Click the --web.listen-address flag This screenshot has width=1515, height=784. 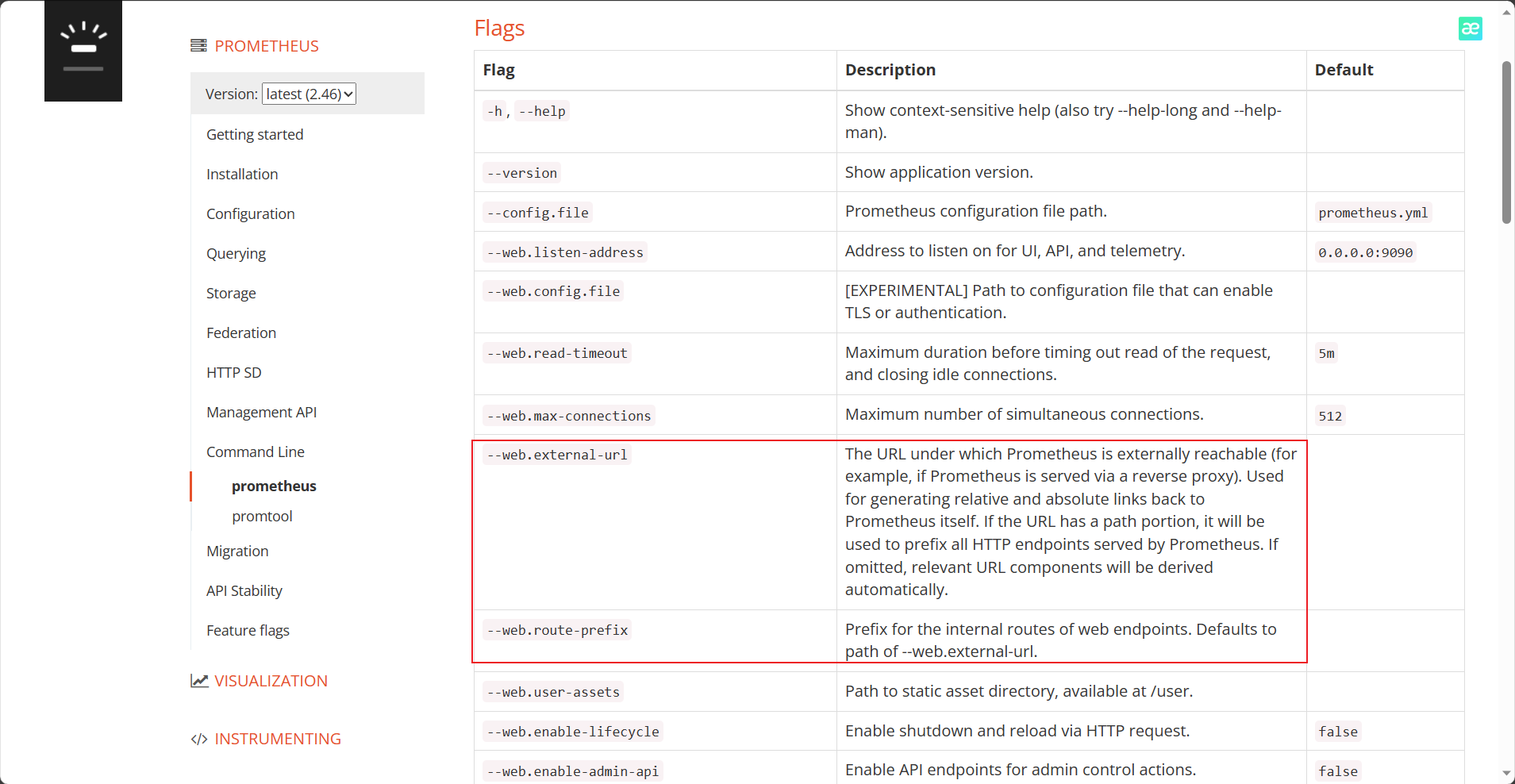point(565,252)
